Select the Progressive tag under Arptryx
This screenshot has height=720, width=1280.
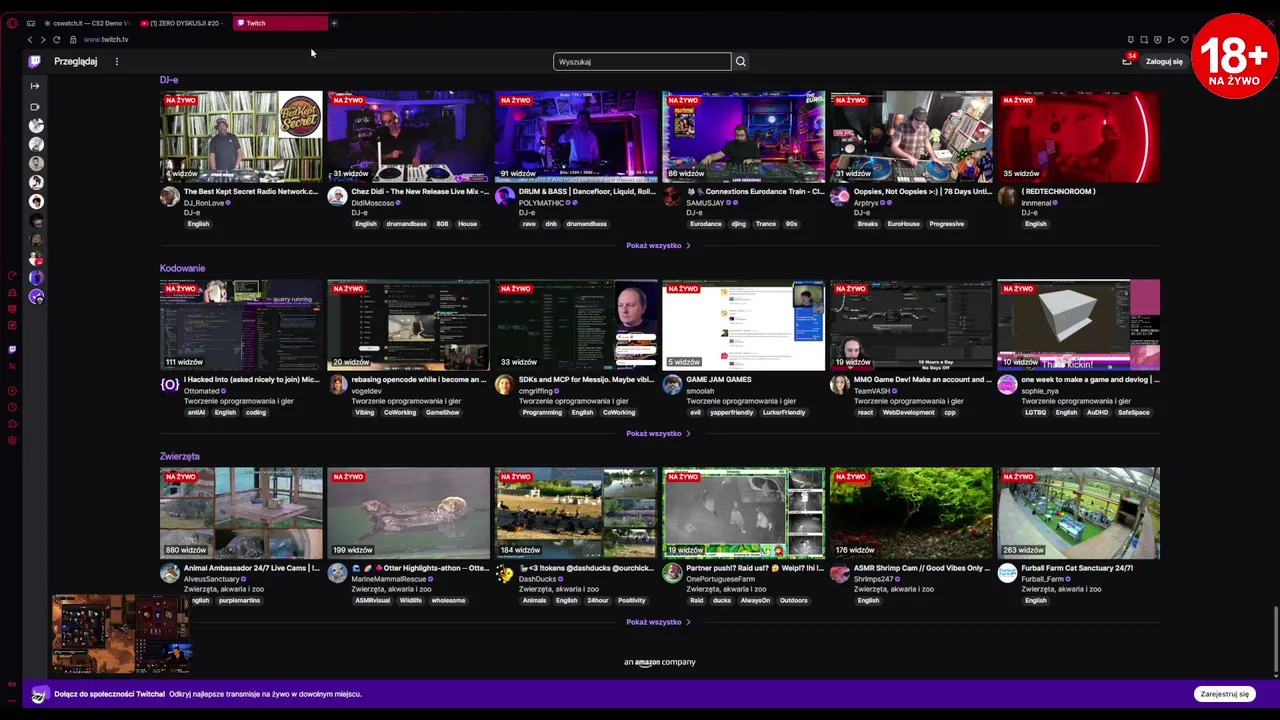click(947, 224)
